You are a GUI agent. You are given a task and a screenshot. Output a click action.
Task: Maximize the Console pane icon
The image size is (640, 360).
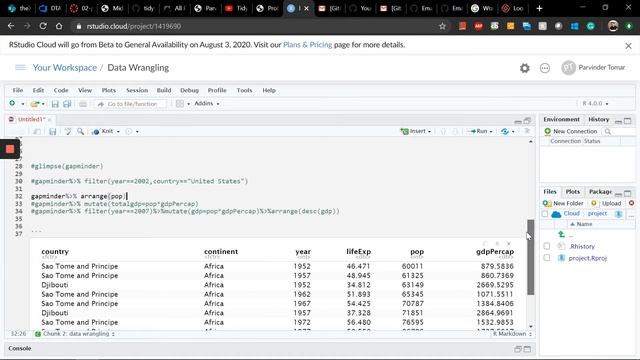point(527,349)
